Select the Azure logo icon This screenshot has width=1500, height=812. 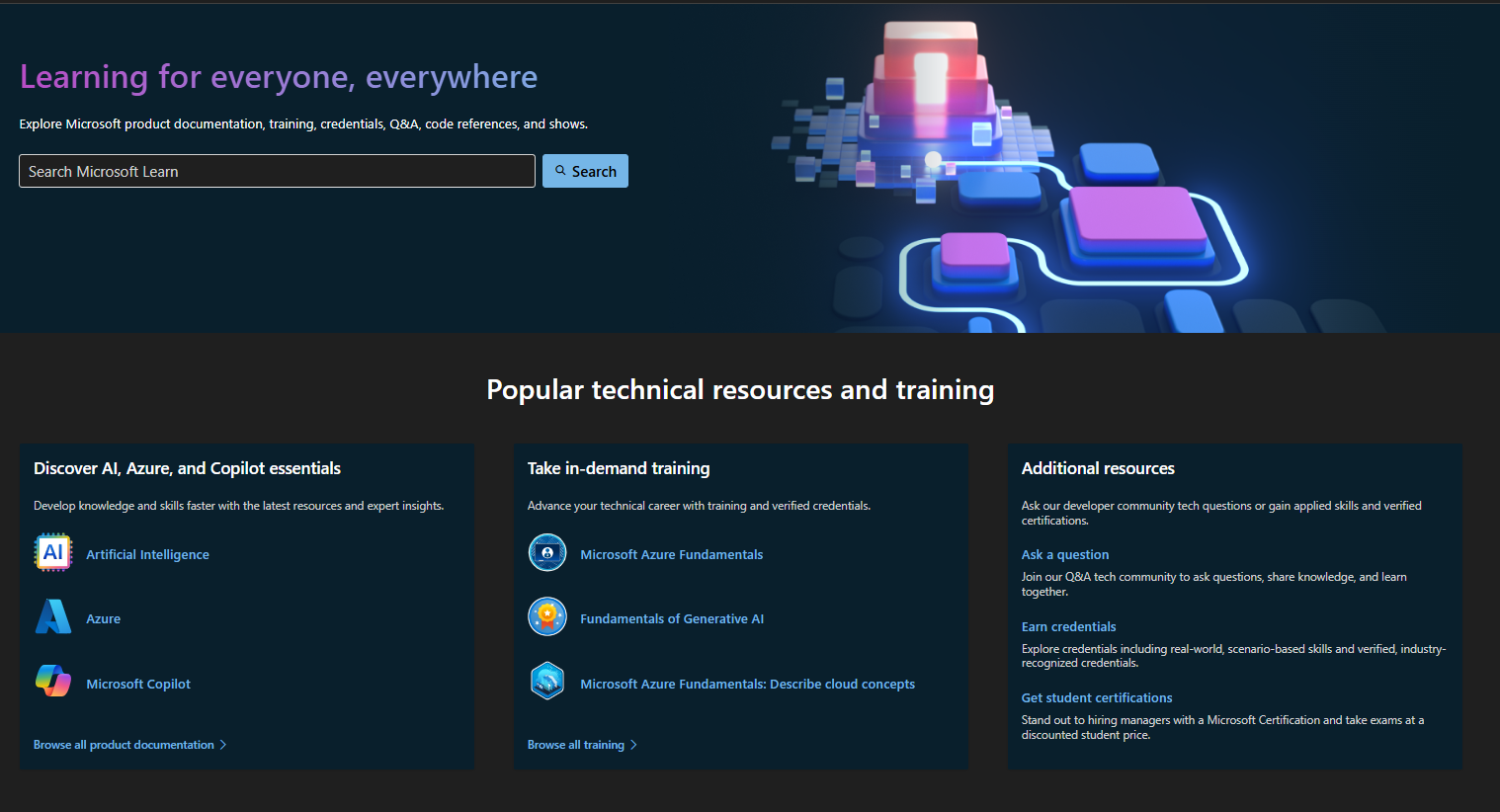coord(52,616)
